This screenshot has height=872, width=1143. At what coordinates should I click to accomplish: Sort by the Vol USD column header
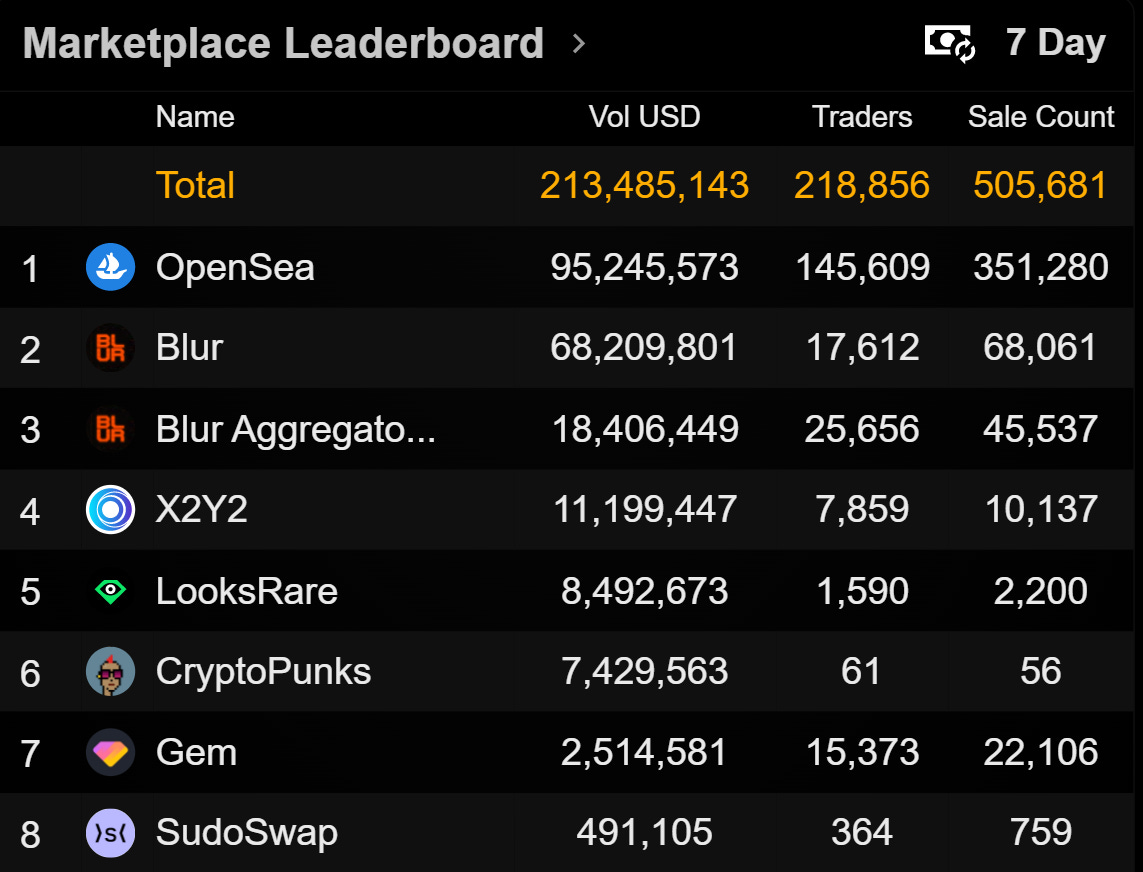pos(644,117)
